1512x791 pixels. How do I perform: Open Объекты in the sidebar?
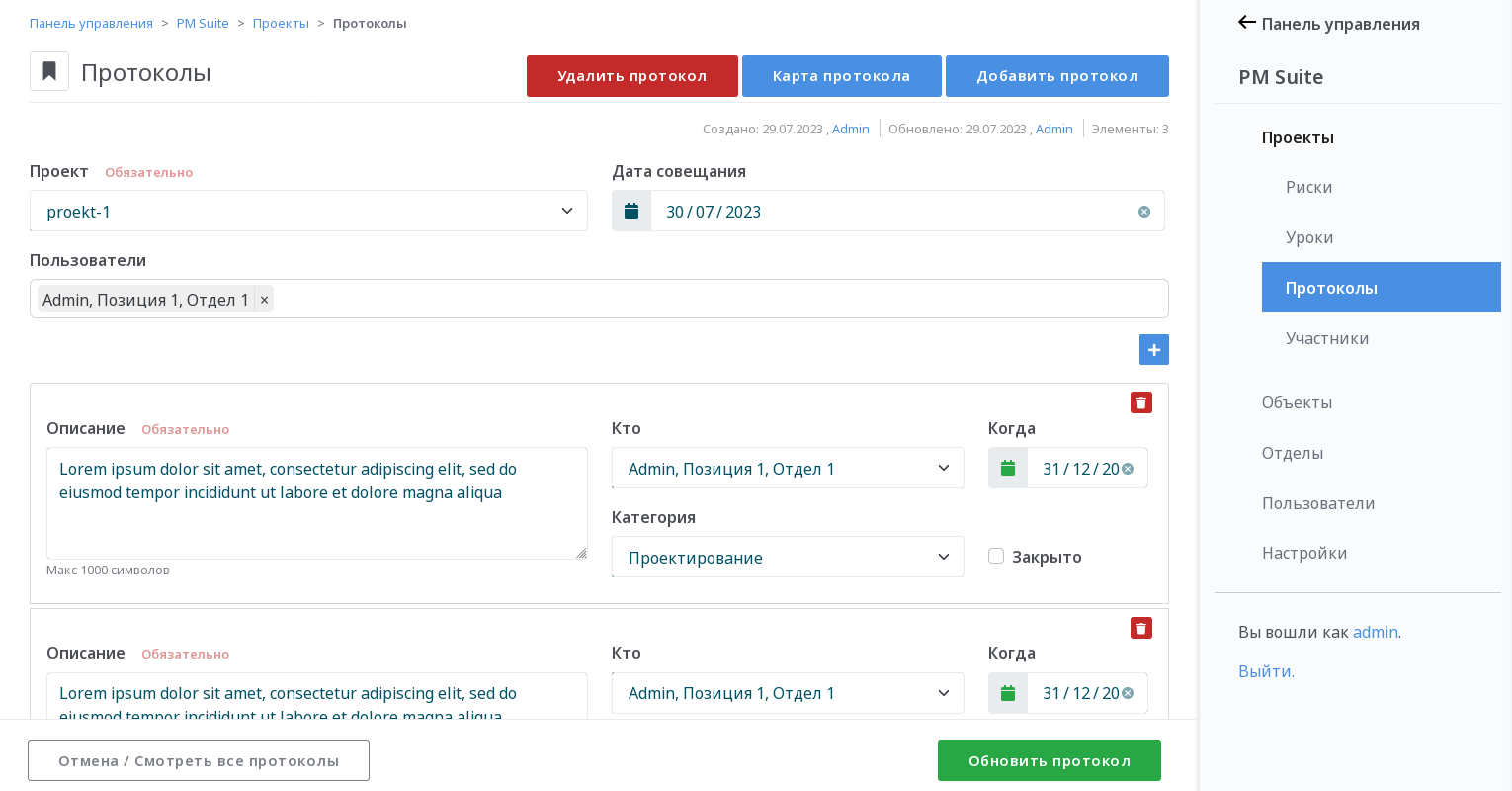[1297, 402]
